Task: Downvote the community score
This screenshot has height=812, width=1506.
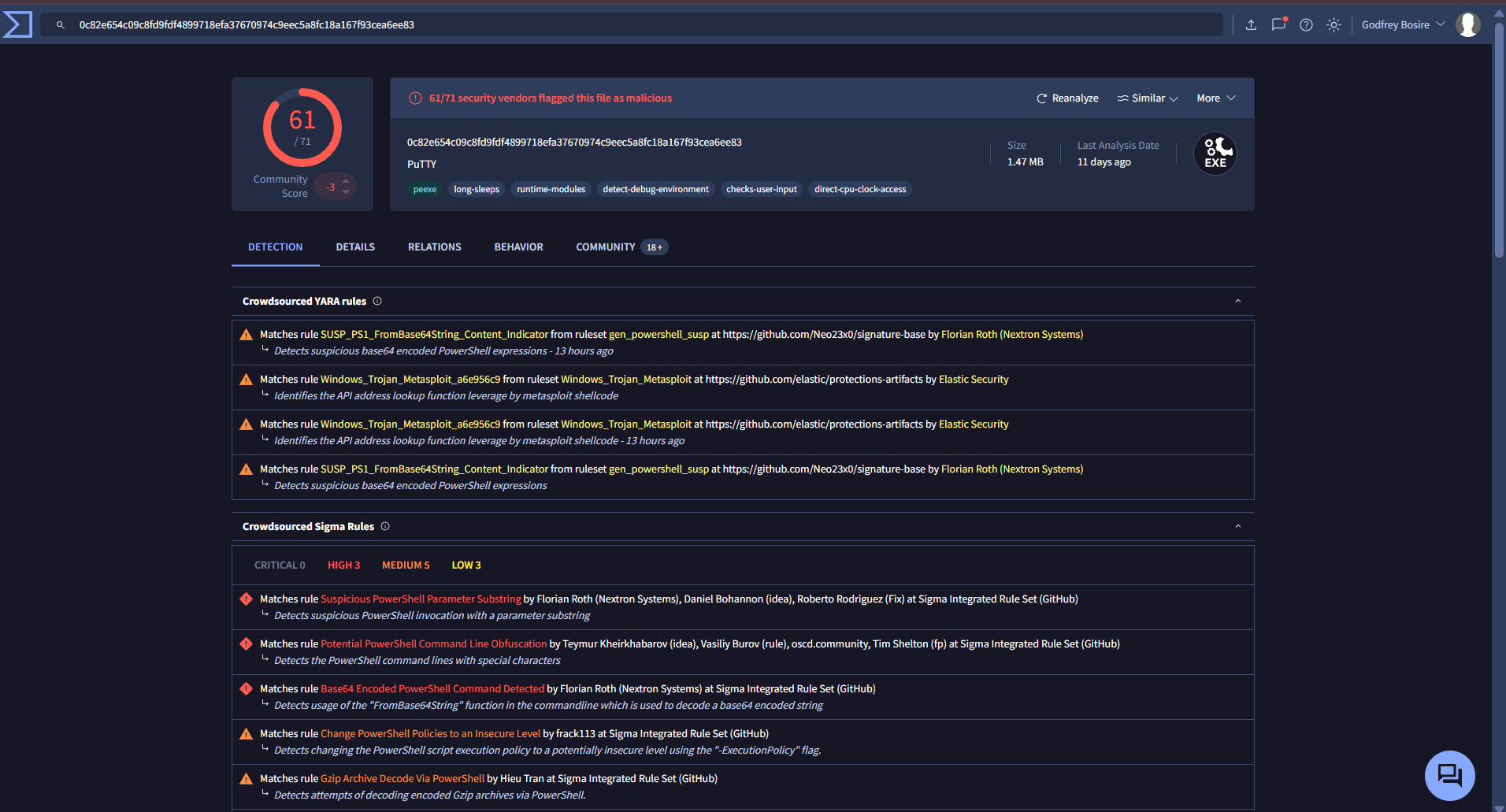Action: pyautogui.click(x=346, y=192)
